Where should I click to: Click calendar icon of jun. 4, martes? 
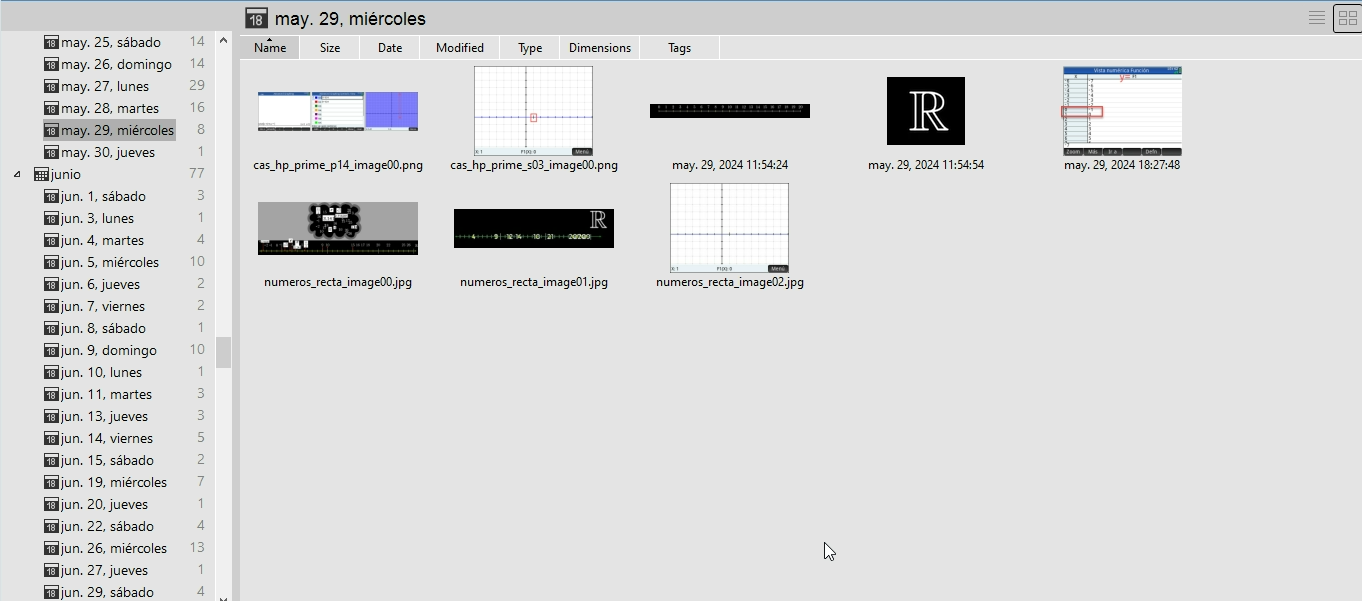(52, 240)
